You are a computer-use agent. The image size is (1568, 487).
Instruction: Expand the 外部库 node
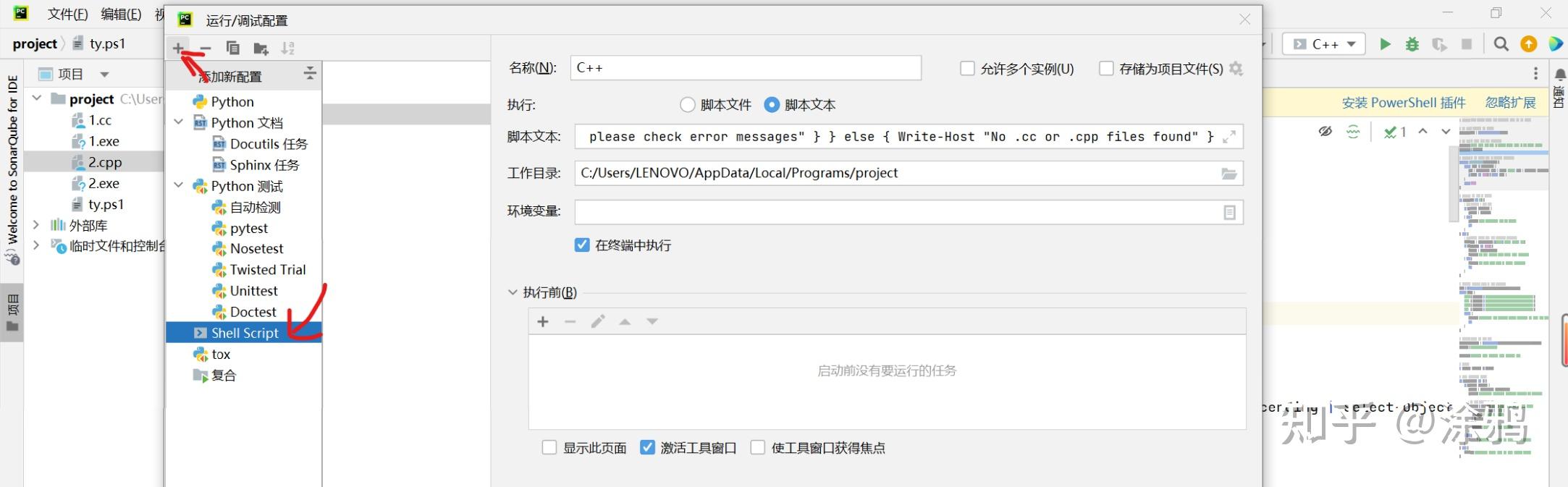tap(36, 225)
